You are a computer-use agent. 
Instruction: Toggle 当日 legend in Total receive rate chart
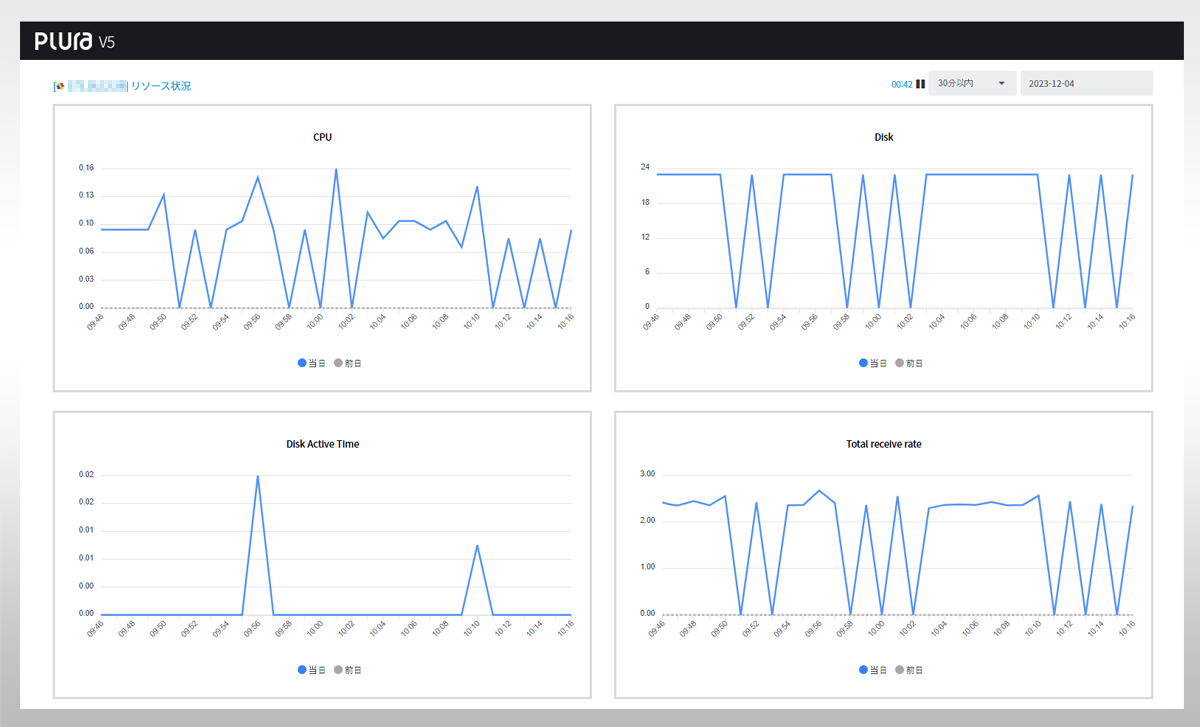(x=873, y=670)
